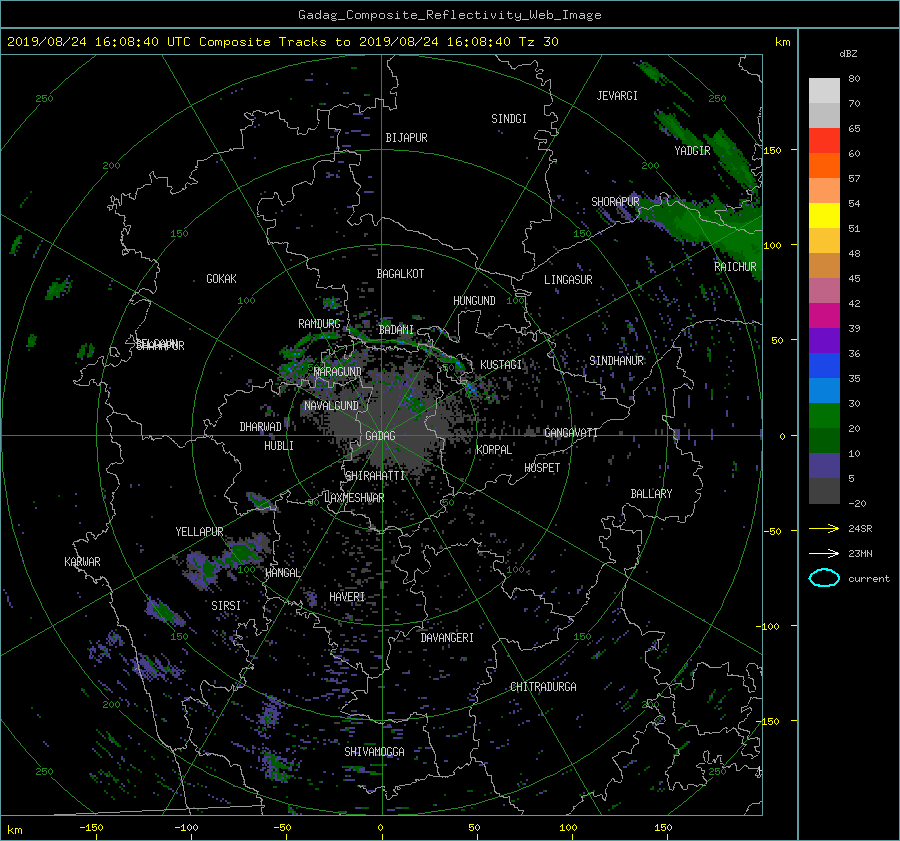
Task: Click the RAICHUR city label
Action: pos(735,267)
